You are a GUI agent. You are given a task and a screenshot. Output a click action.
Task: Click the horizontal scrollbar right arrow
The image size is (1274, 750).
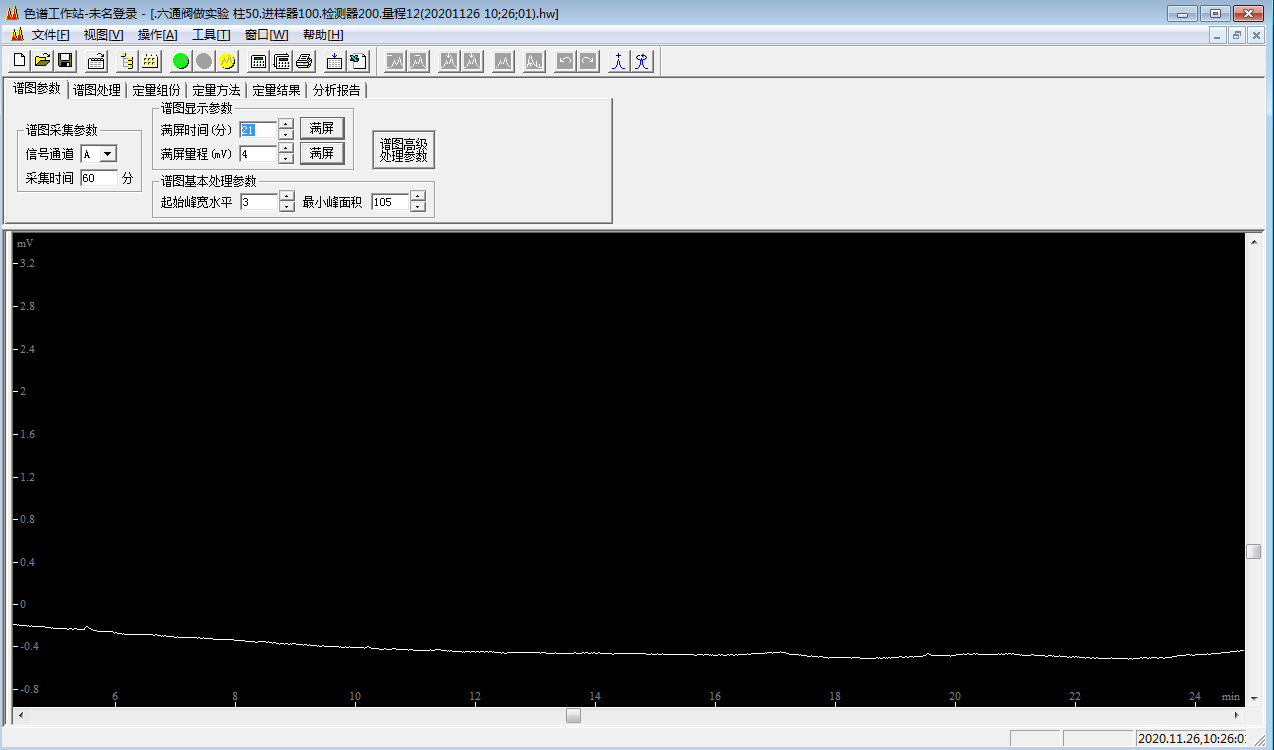coord(1238,716)
